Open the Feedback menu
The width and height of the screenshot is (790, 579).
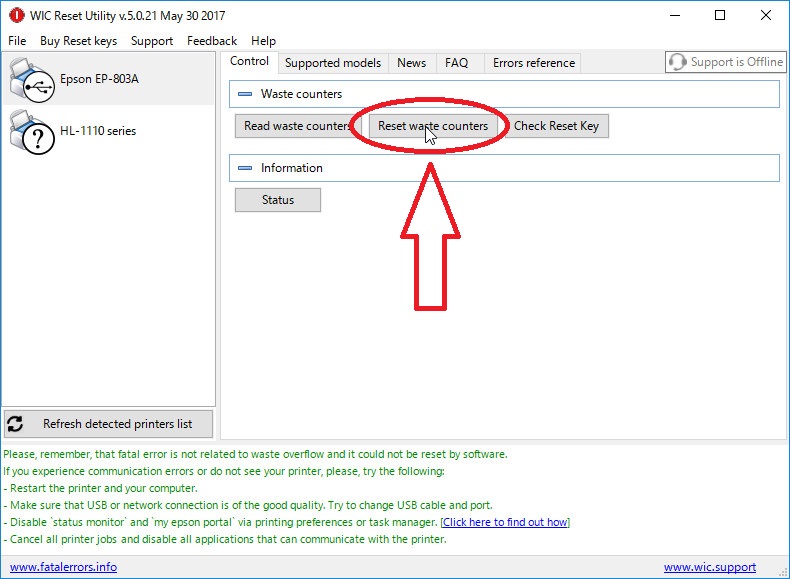[x=212, y=41]
